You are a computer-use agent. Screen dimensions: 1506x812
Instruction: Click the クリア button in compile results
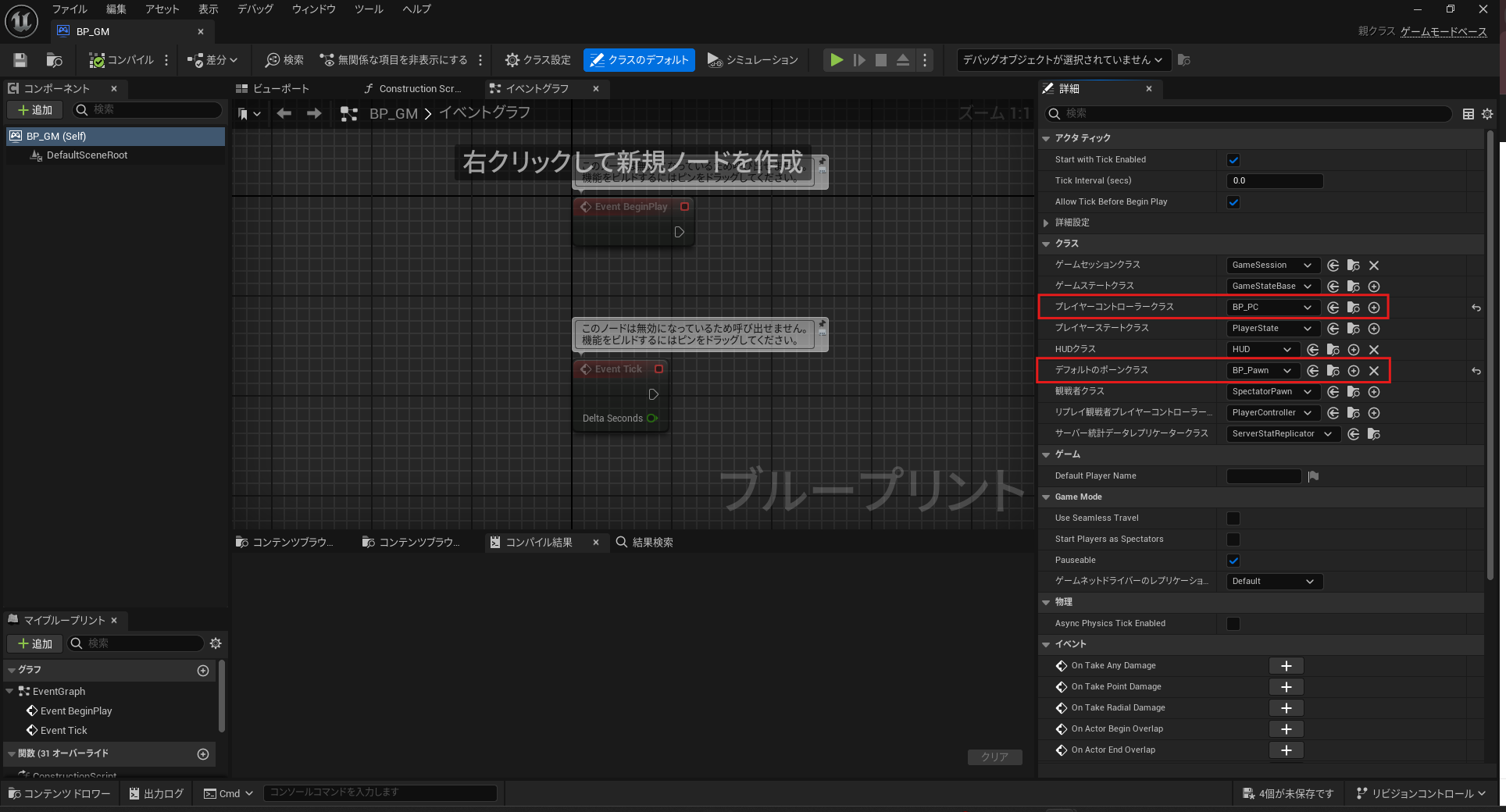[x=994, y=757]
